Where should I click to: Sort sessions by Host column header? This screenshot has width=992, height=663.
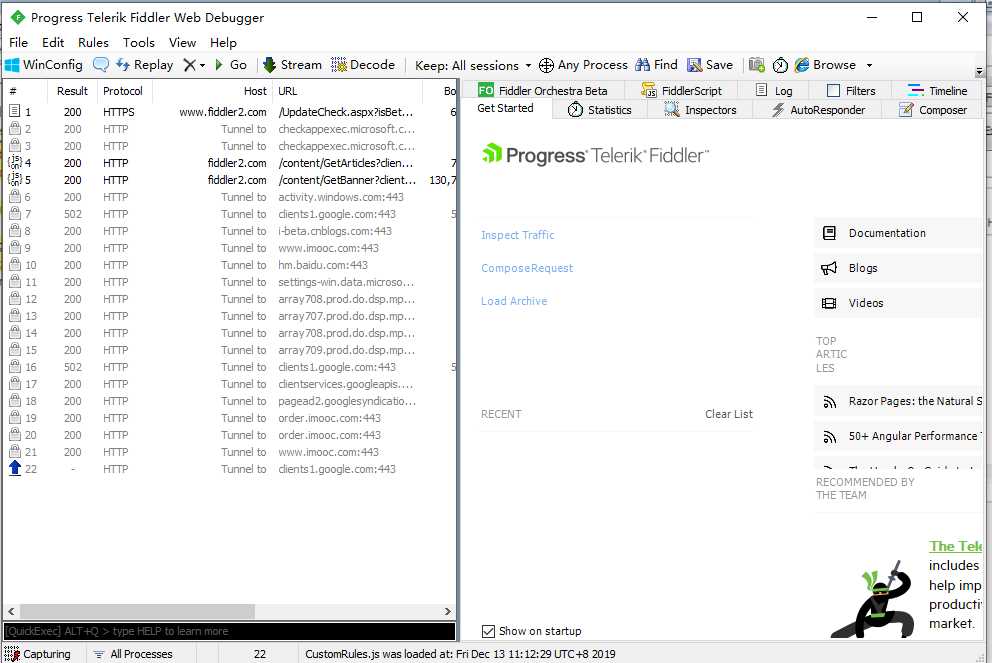click(213, 91)
